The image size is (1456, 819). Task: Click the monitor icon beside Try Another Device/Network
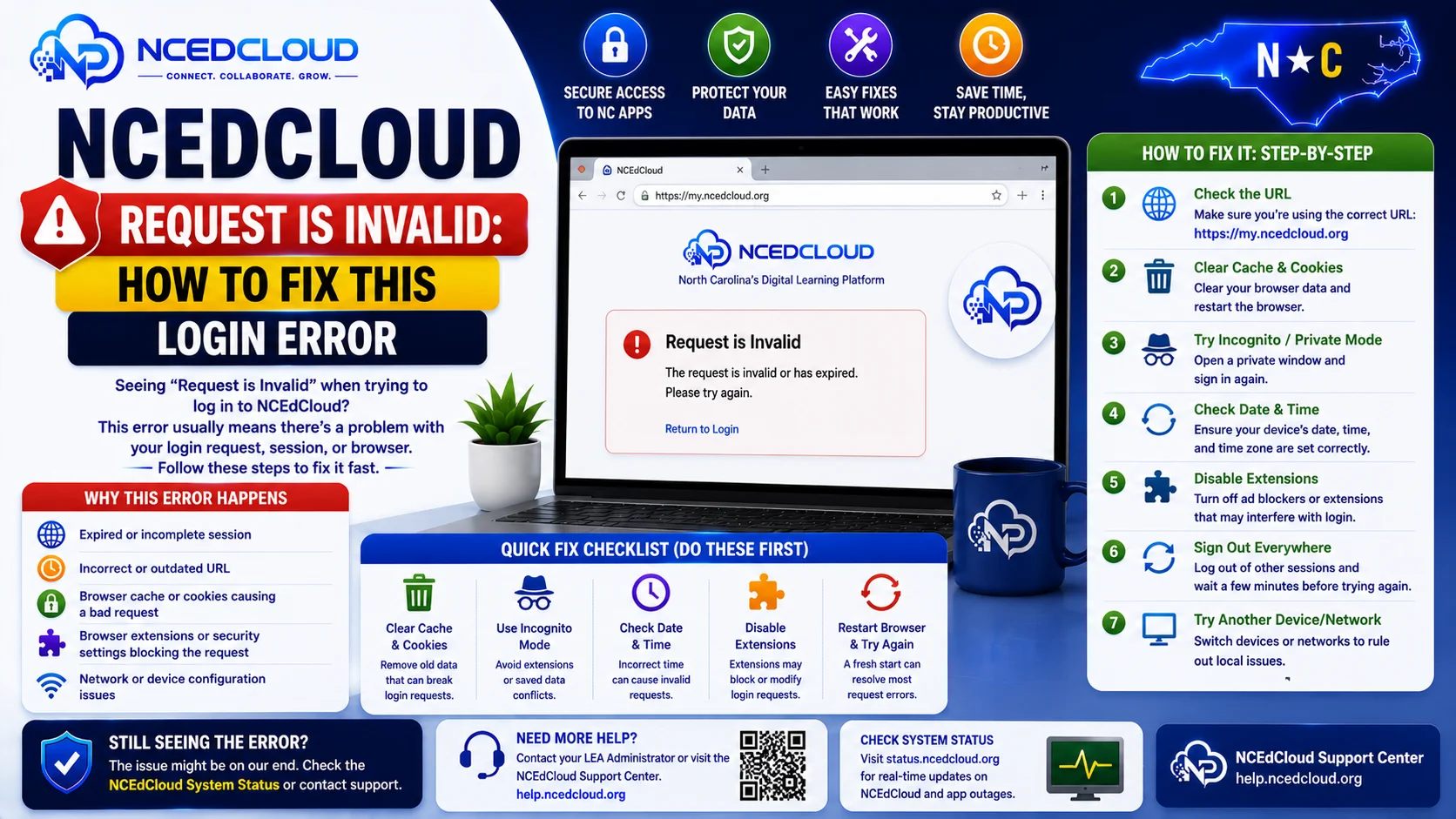pos(1159,628)
